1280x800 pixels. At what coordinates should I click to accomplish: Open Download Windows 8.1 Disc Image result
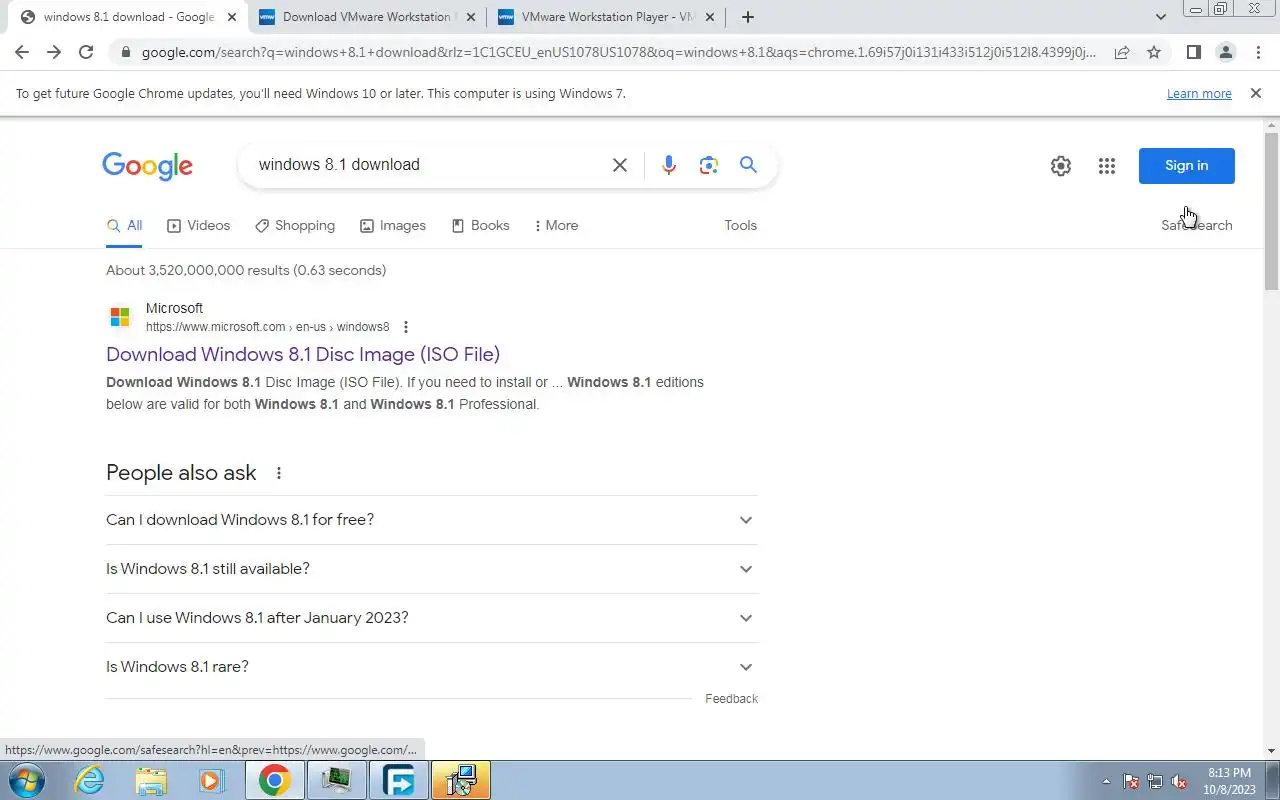pos(303,354)
